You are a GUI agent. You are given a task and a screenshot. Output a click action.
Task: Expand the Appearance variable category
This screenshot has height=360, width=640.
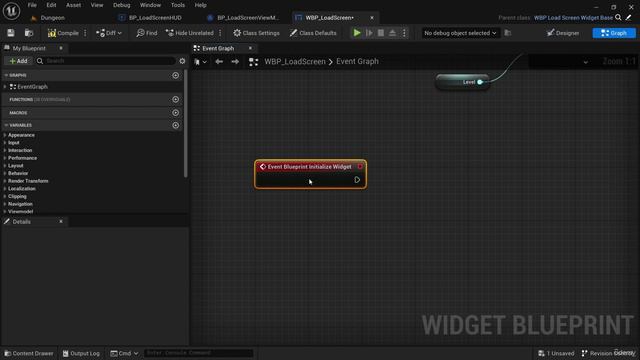(x=5, y=135)
